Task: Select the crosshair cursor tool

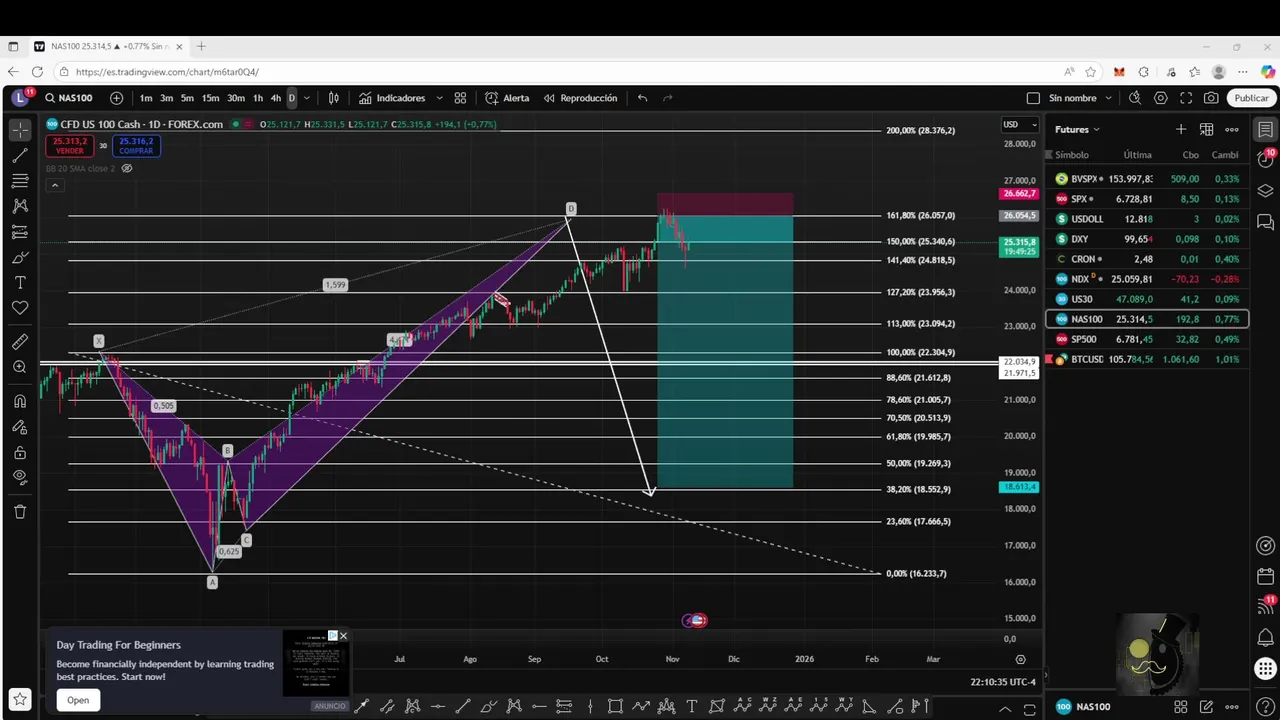Action: (x=20, y=130)
